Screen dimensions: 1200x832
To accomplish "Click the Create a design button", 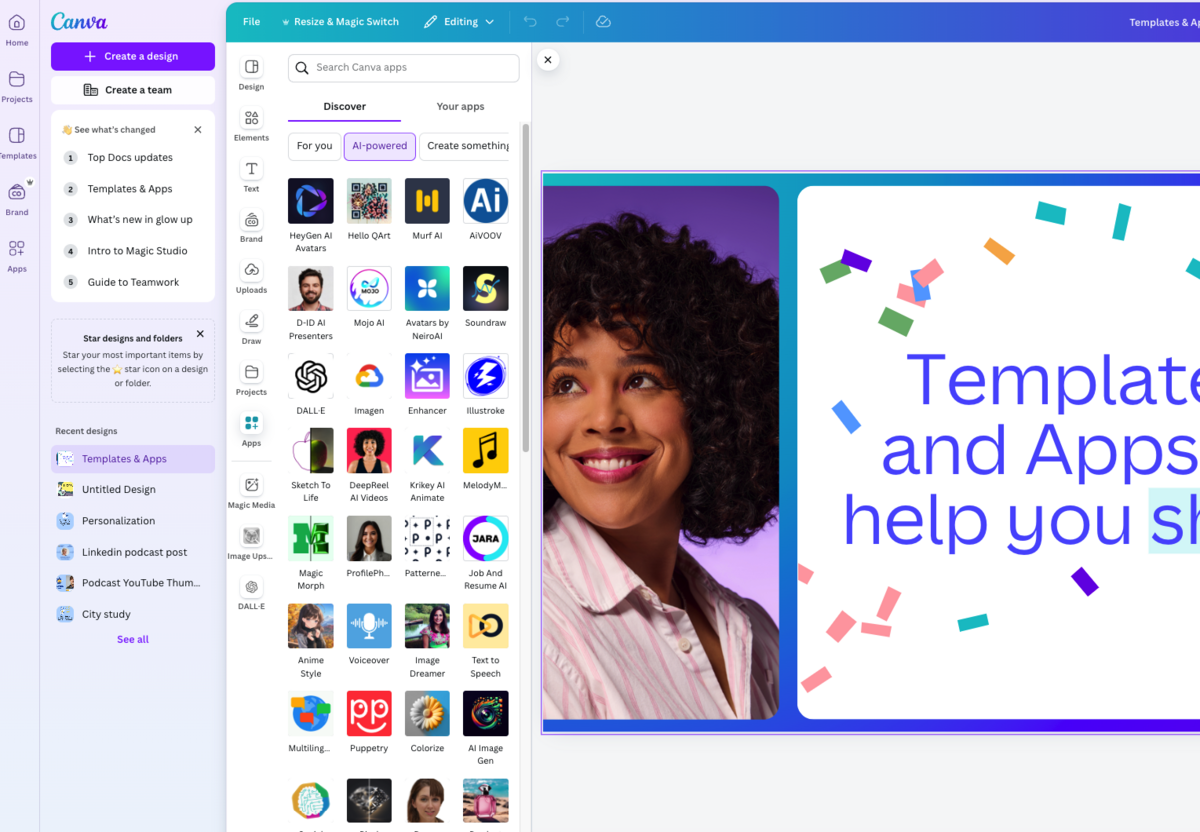I will [133, 56].
